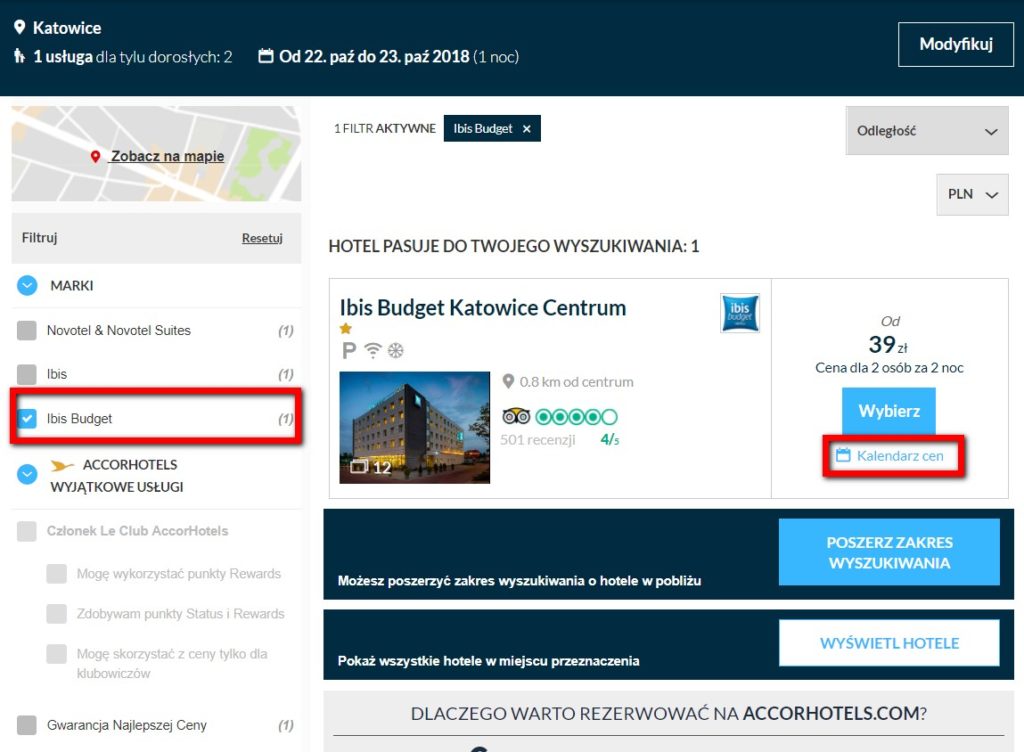Open the Odległość sort dropdown

point(927,131)
